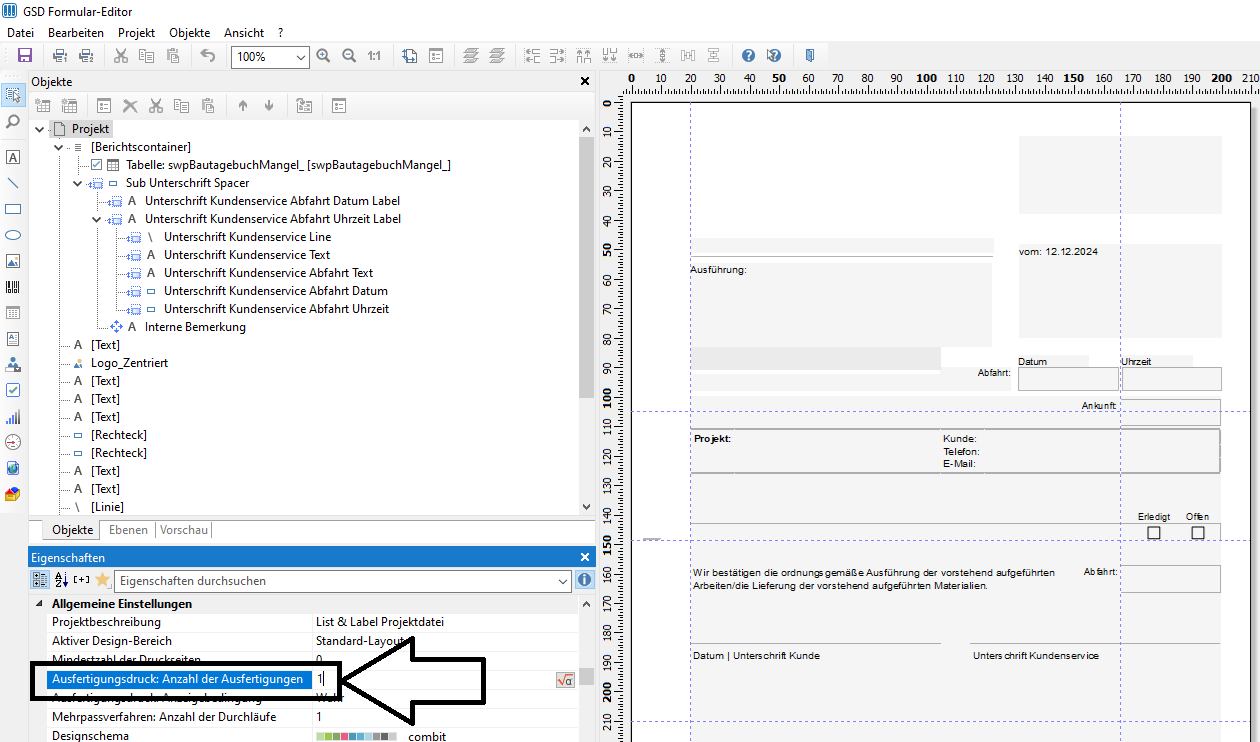Toggle the Offen checkbox in form preview

tap(1198, 533)
